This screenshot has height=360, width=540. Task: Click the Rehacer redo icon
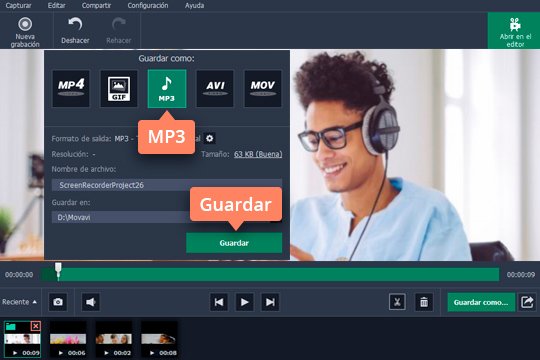tap(118, 25)
